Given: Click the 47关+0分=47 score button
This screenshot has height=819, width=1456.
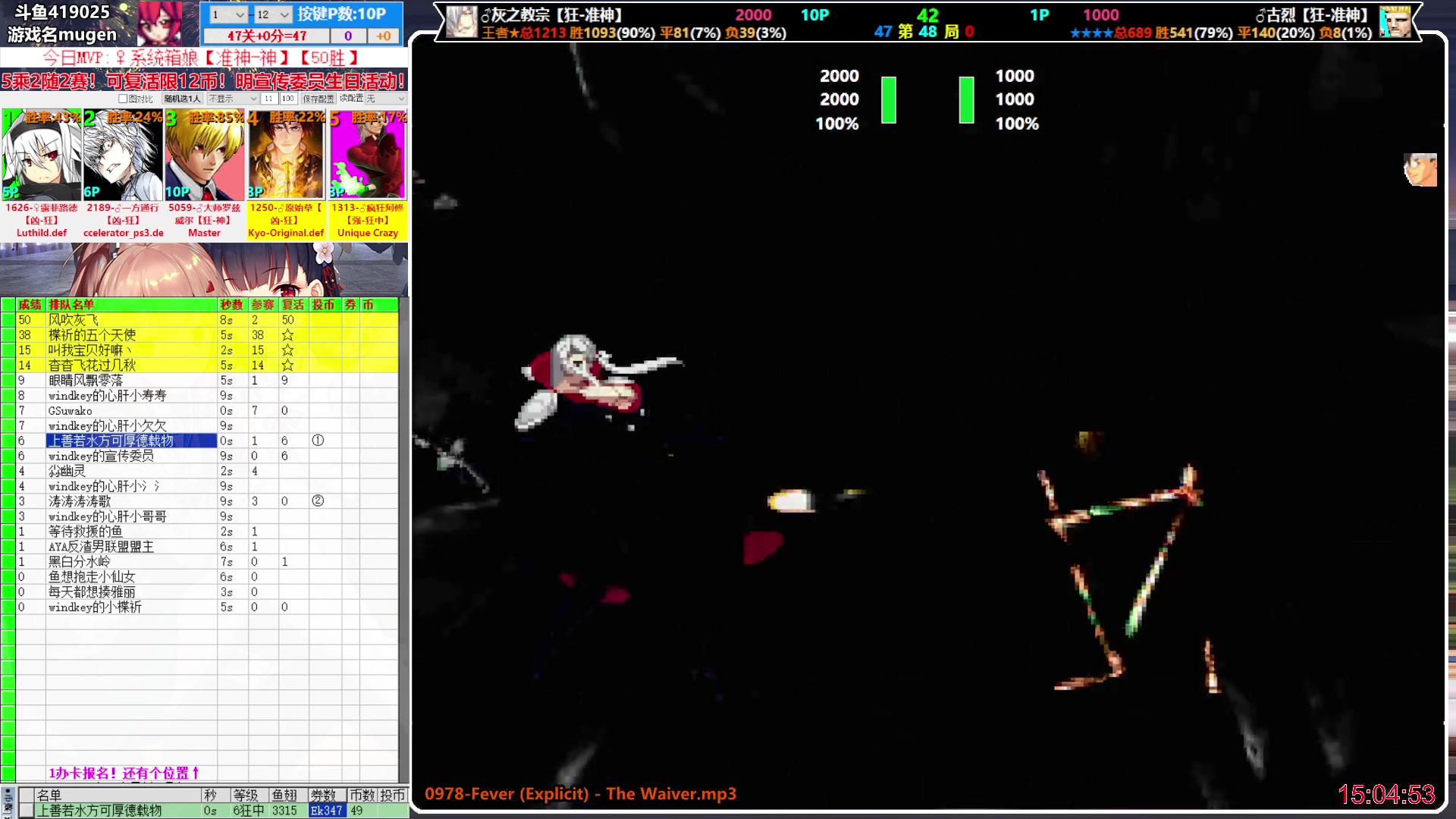Looking at the screenshot, I should [x=267, y=36].
